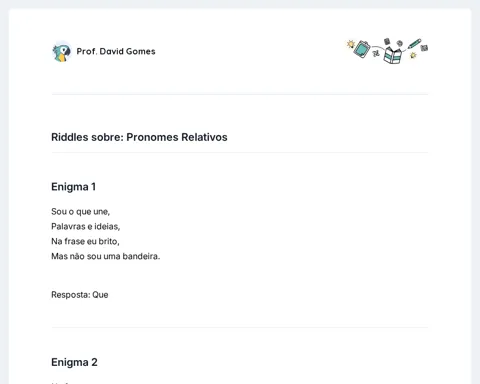Click the Enigma 1 heading
Screen dimensions: 480x384
pyautogui.click(x=74, y=187)
